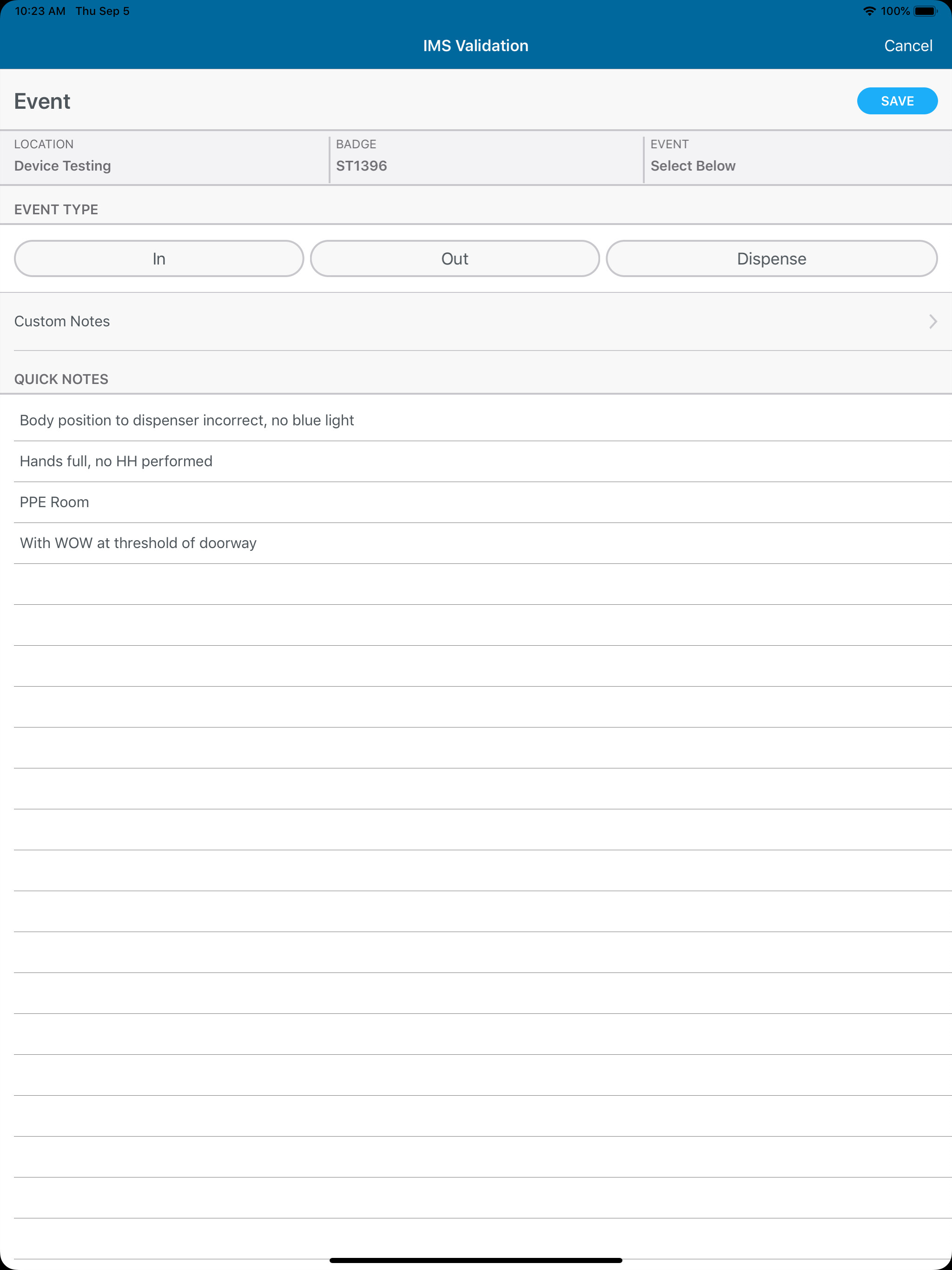Click the blue SAVE button
Screen dimensions: 952x1270
[x=897, y=101]
